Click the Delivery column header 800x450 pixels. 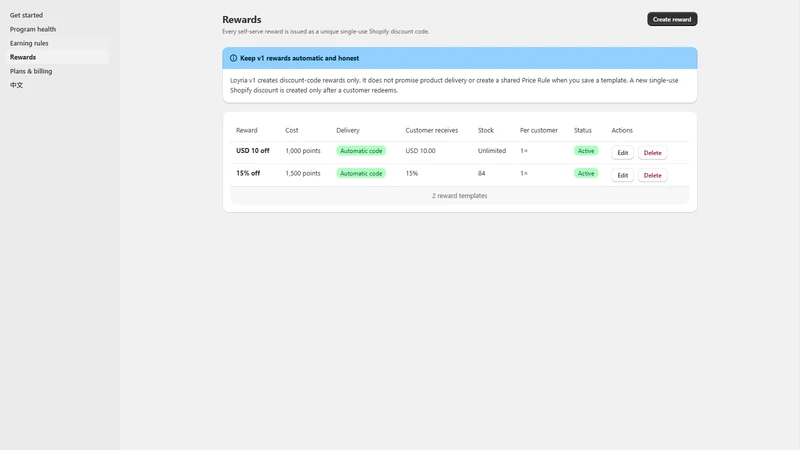click(x=347, y=131)
